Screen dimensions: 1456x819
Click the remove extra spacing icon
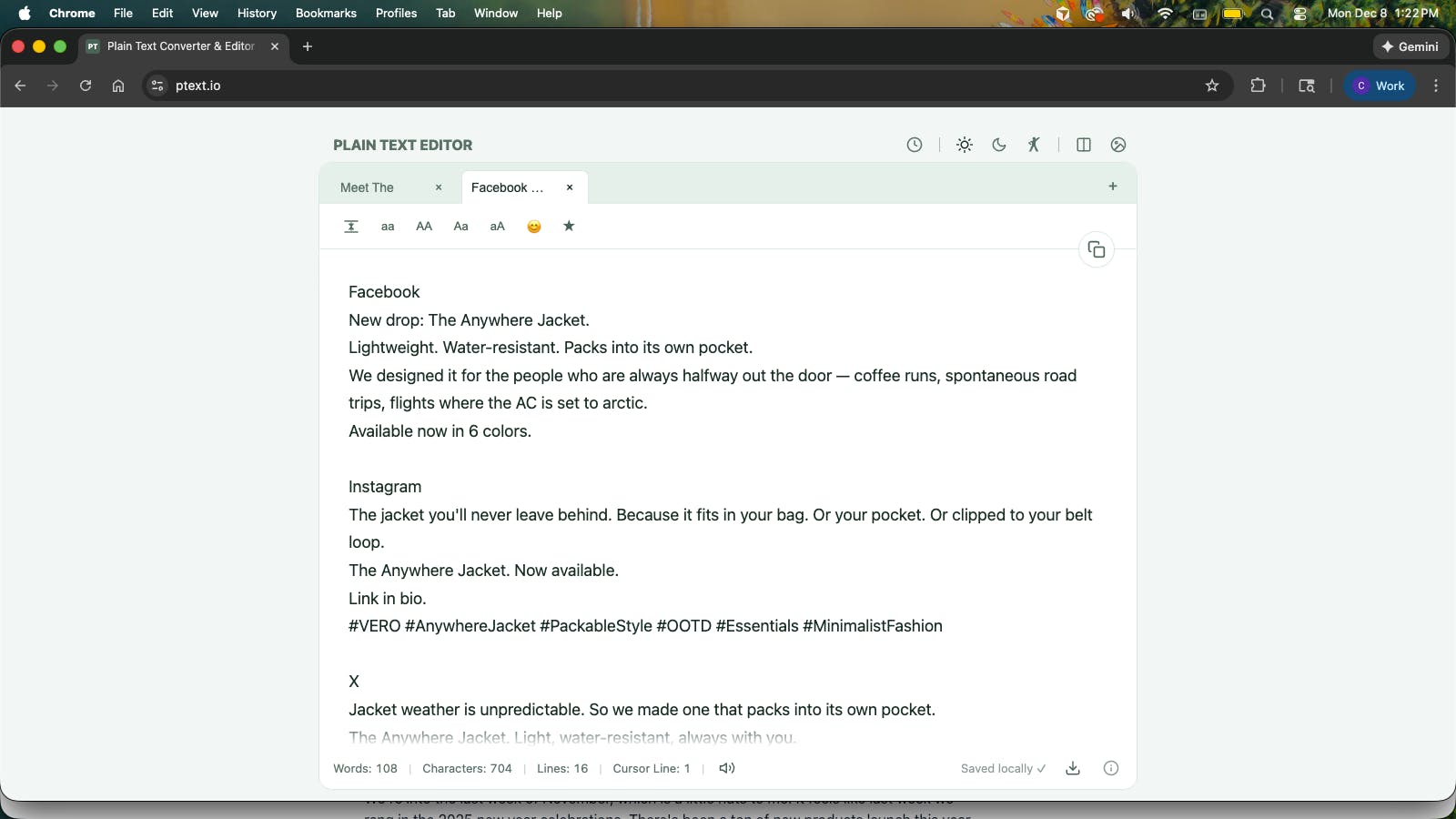(x=351, y=227)
